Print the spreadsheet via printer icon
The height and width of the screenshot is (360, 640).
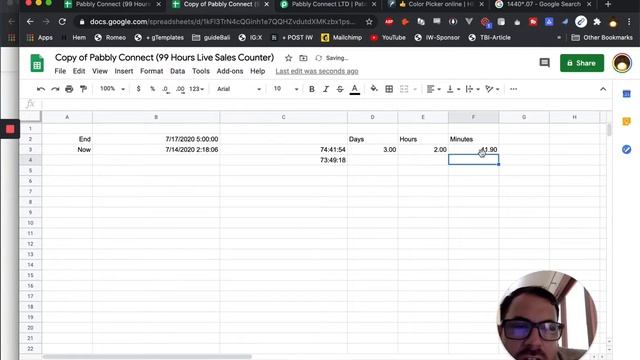pos(69,89)
